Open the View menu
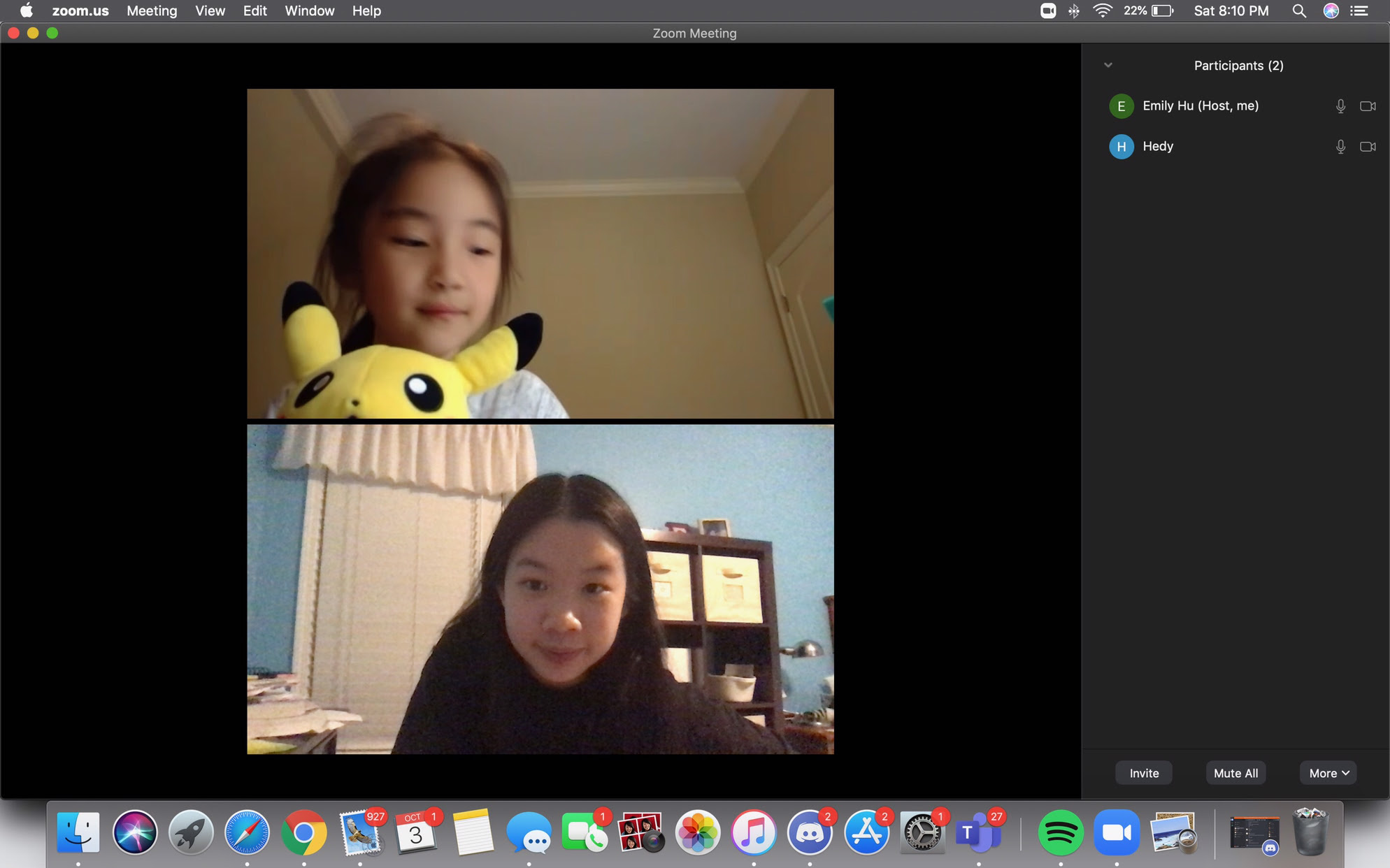The image size is (1390, 868). (x=210, y=10)
